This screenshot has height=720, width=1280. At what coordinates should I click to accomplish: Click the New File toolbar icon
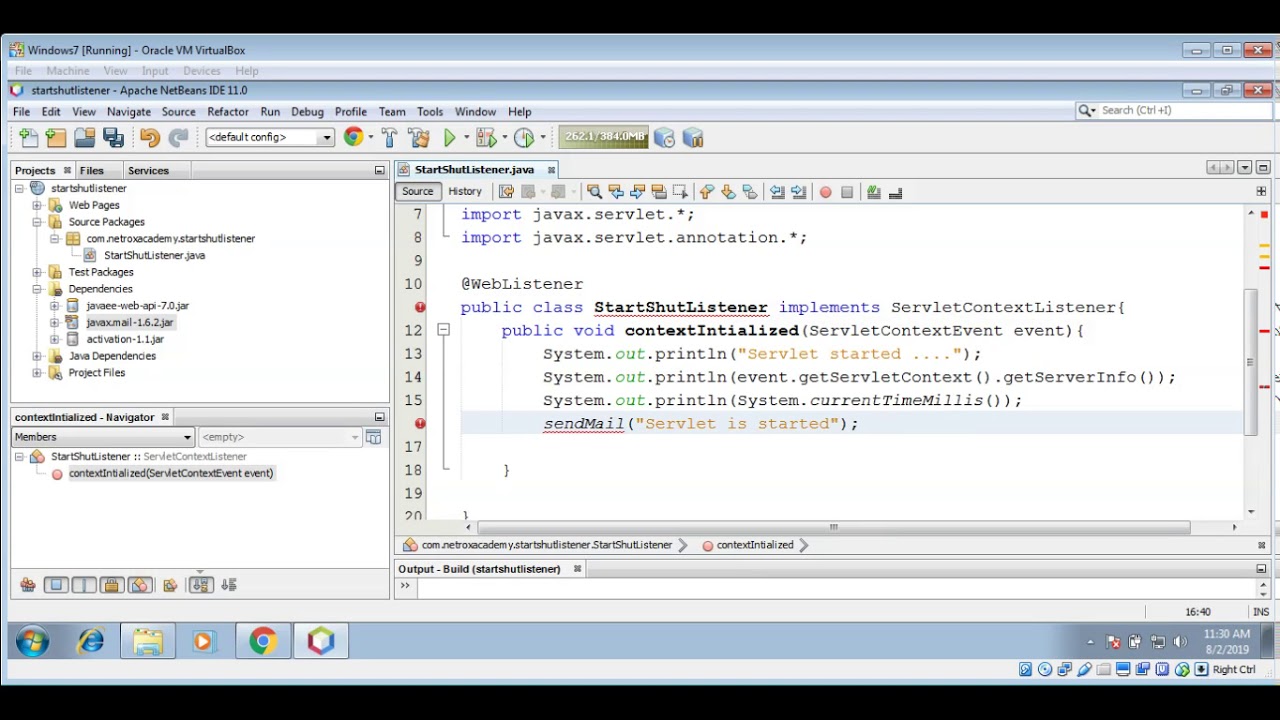click(28, 138)
